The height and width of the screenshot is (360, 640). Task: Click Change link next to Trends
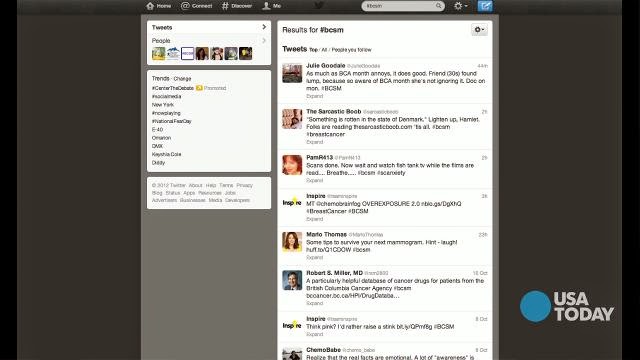(x=182, y=78)
